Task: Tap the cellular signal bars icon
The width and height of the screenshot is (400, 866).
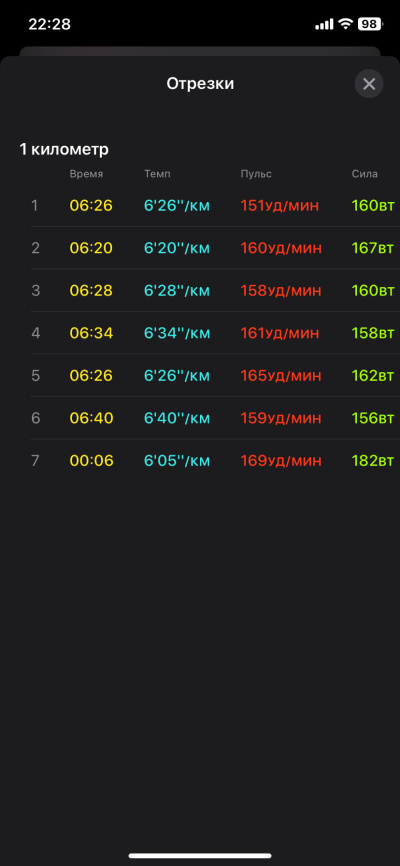Action: [324, 24]
